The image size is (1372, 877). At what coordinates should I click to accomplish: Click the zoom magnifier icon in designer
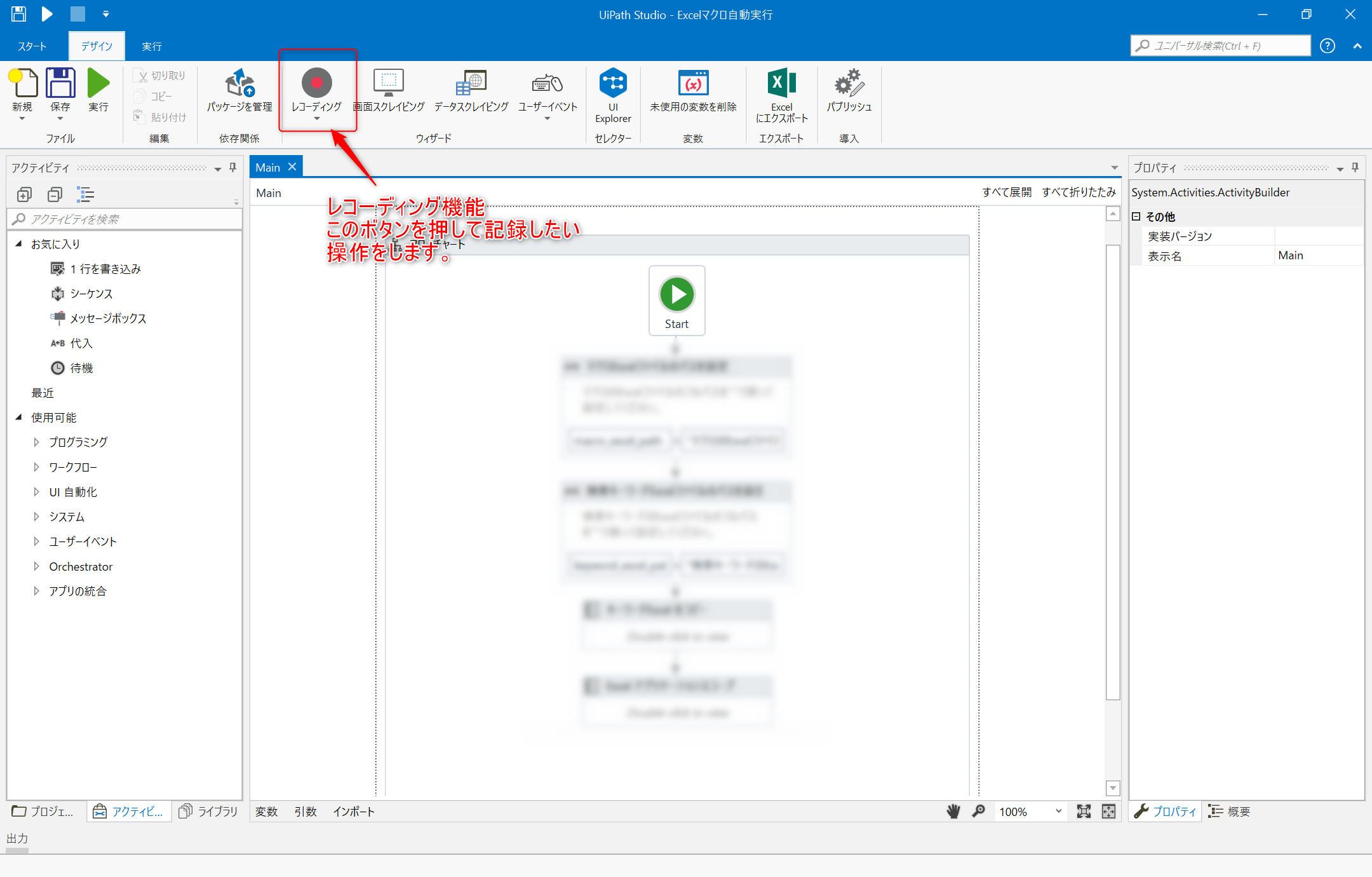pyautogui.click(x=979, y=812)
